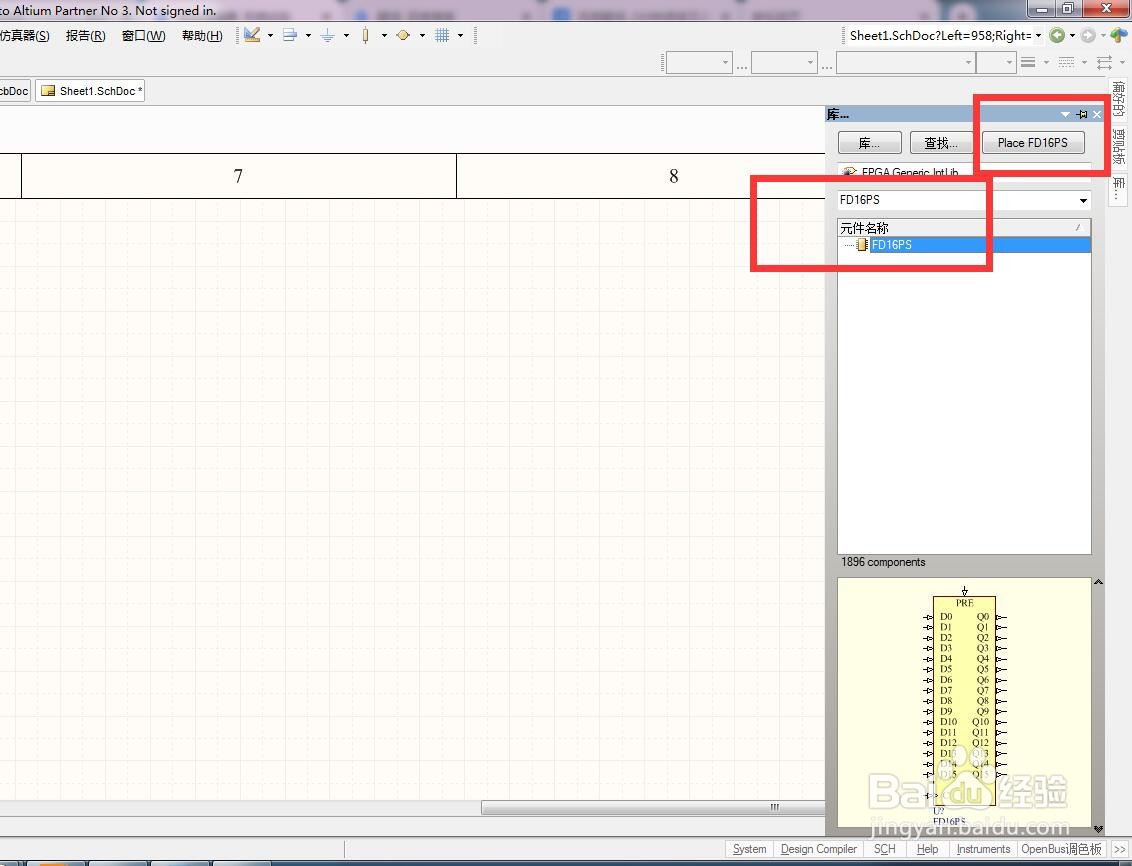The image size is (1132, 866).
Task: Open the System status bar panel button
Action: (x=749, y=849)
